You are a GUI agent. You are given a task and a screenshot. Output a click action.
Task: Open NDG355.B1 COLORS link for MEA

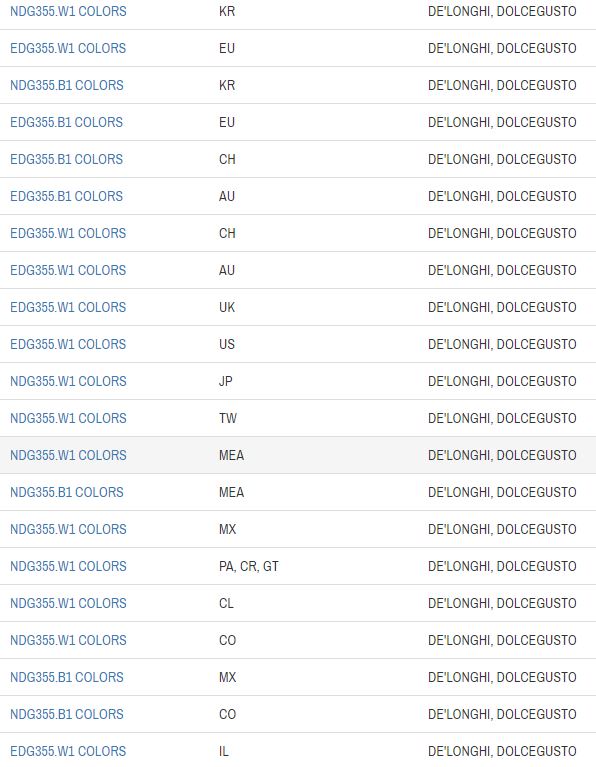67,492
